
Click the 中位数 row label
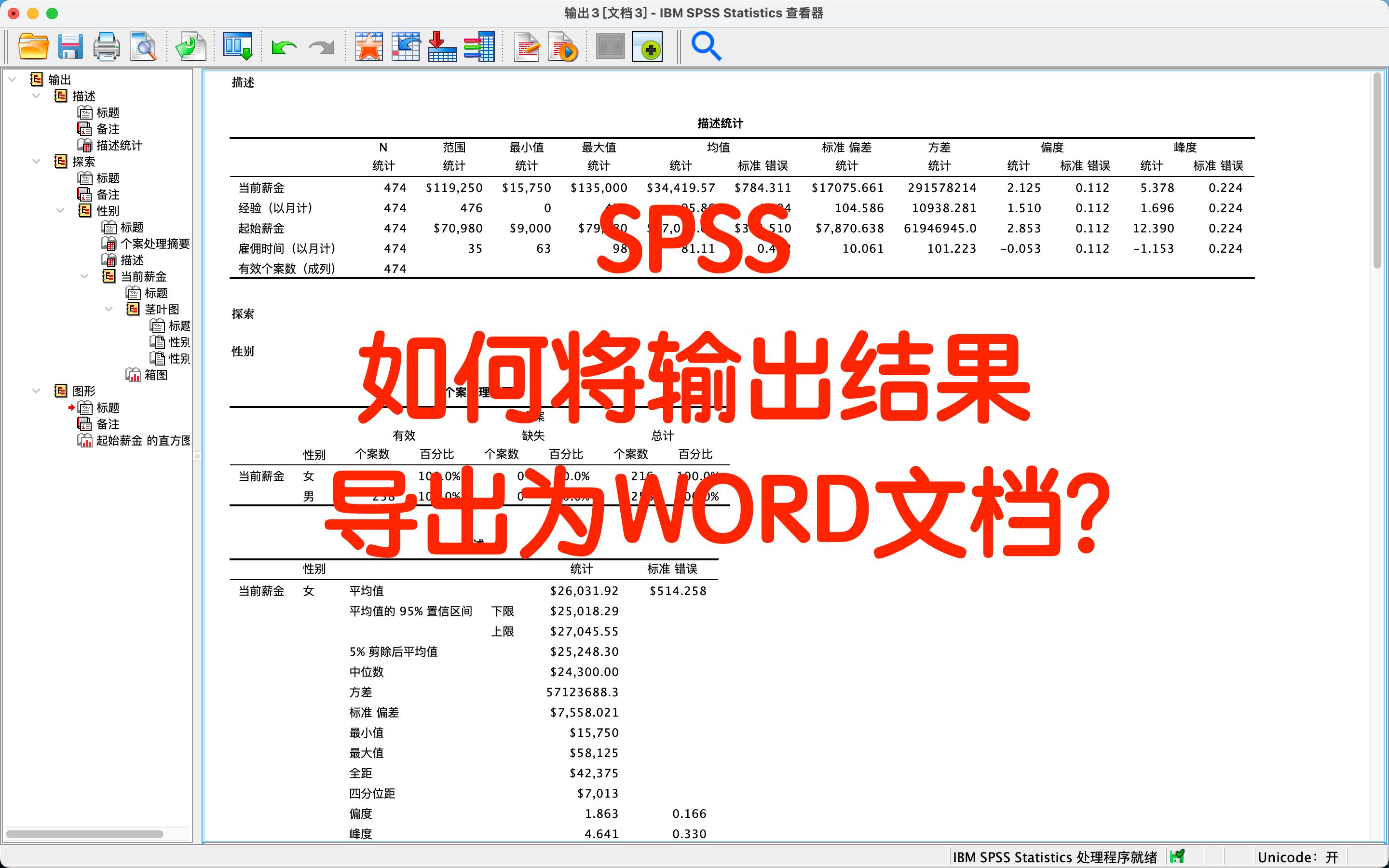tap(366, 672)
